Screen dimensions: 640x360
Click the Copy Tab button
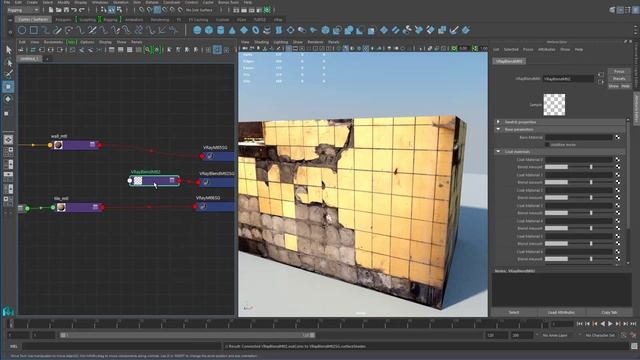point(609,312)
